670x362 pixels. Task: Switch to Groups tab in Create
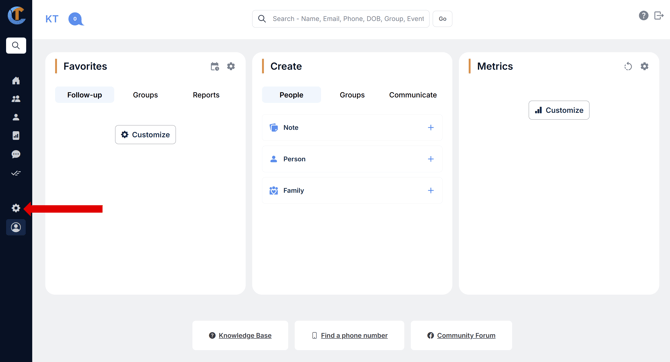[x=352, y=95]
